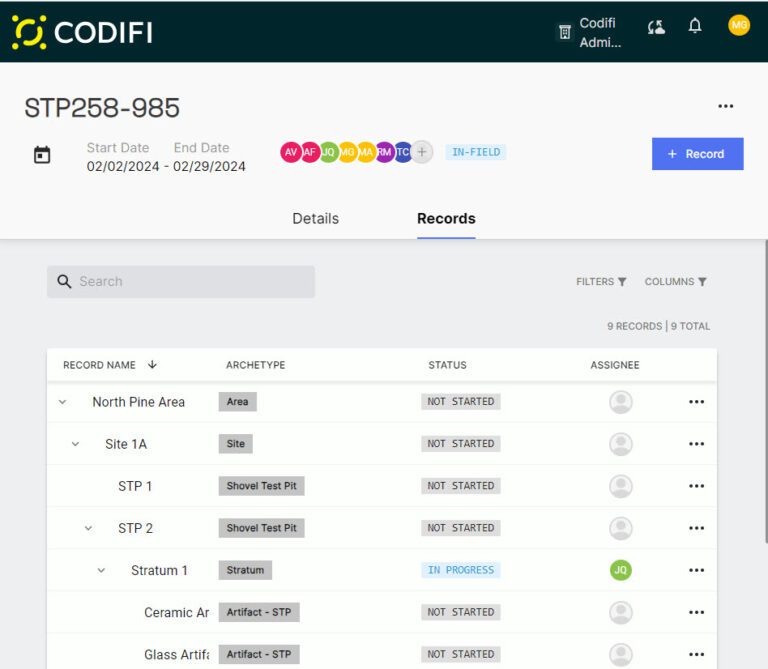Select the Records tab
This screenshot has height=669, width=768.
[x=446, y=218]
